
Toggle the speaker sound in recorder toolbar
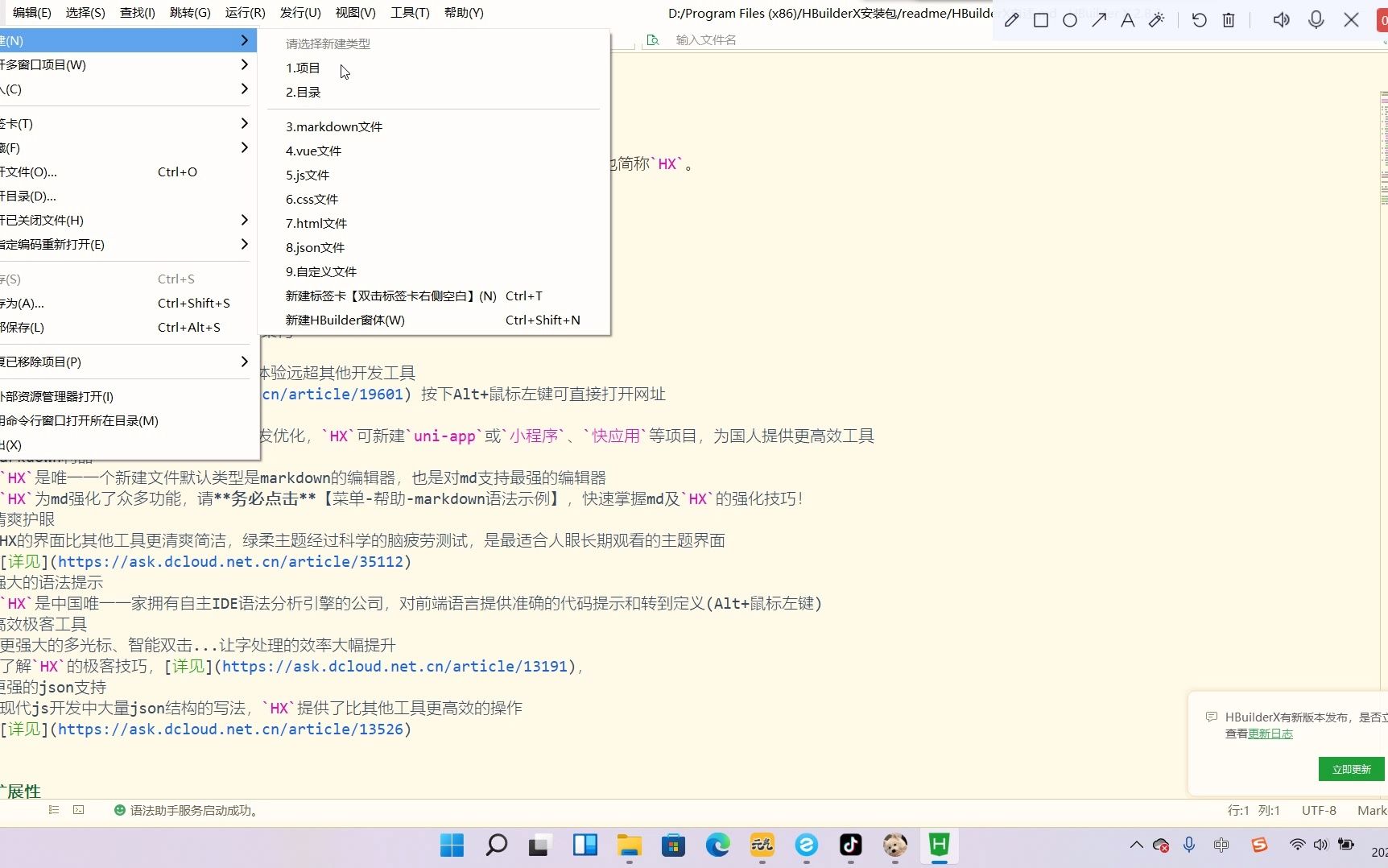pyautogui.click(x=1282, y=20)
